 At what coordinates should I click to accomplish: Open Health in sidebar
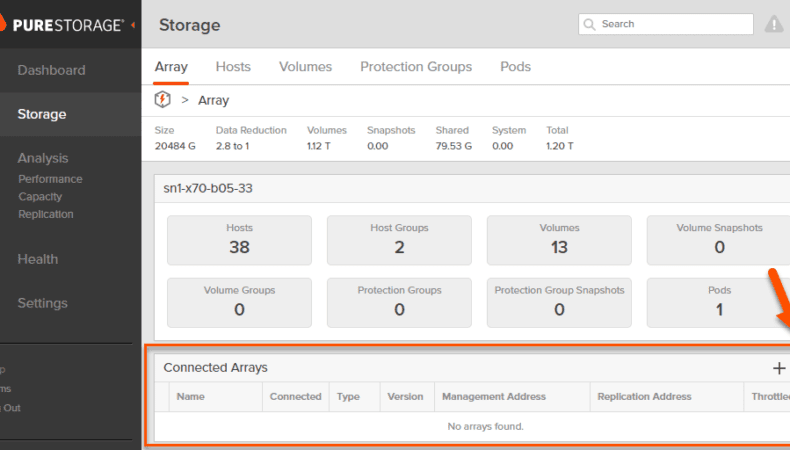coord(38,259)
